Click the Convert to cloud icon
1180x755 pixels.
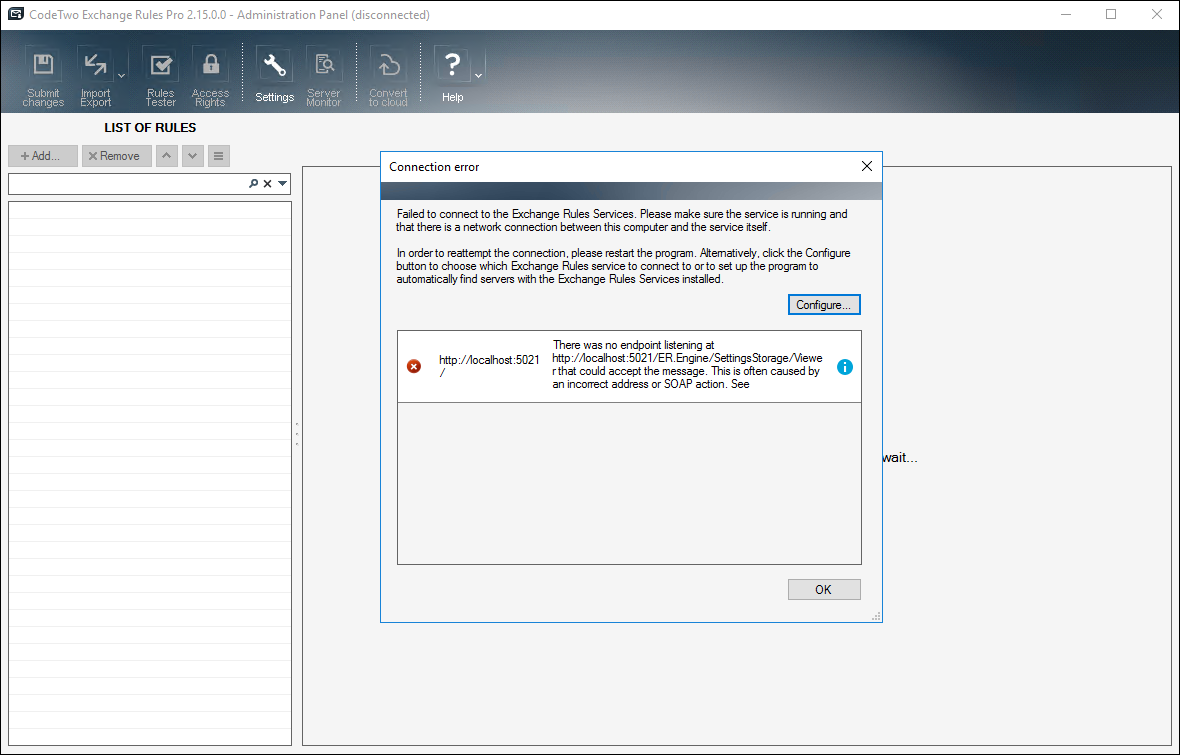click(x=388, y=76)
